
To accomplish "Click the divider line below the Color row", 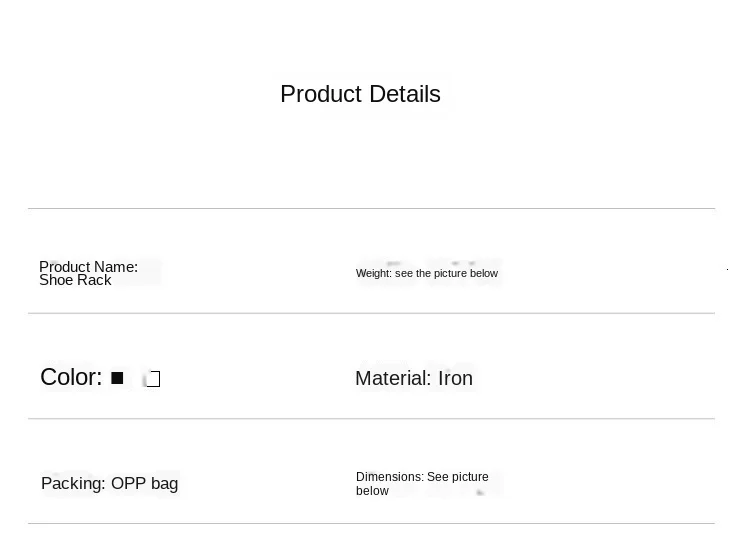I will coord(371,418).
